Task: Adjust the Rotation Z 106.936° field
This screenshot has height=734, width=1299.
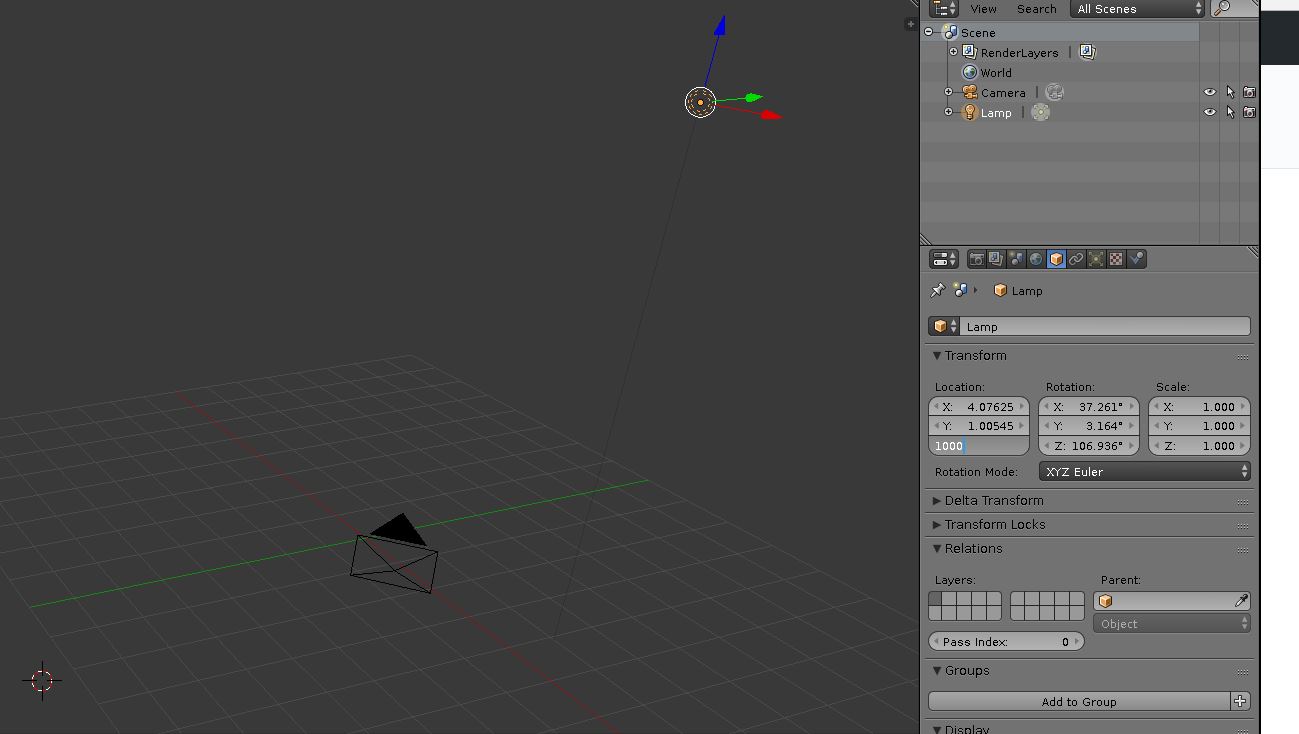Action: click(x=1089, y=446)
